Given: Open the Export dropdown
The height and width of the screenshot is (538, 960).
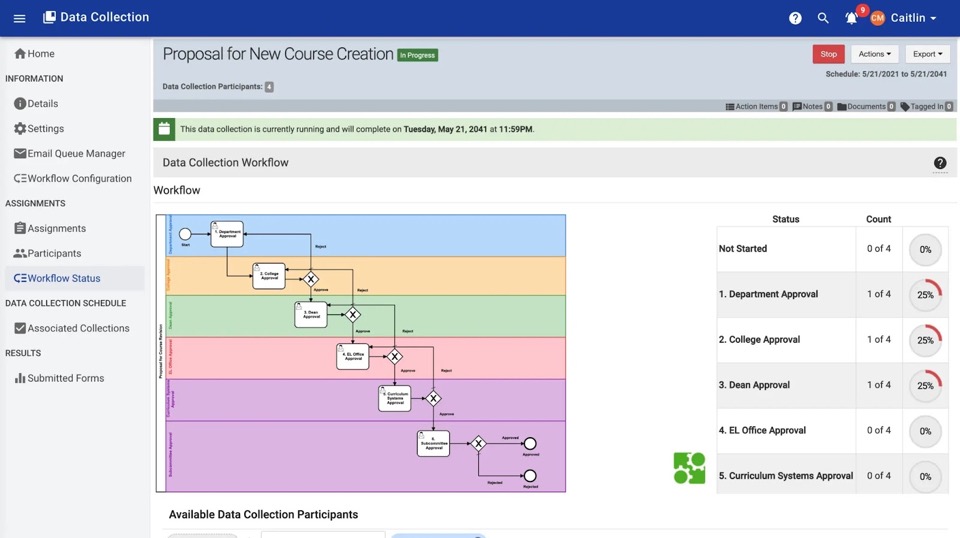Looking at the screenshot, I should pos(927,54).
